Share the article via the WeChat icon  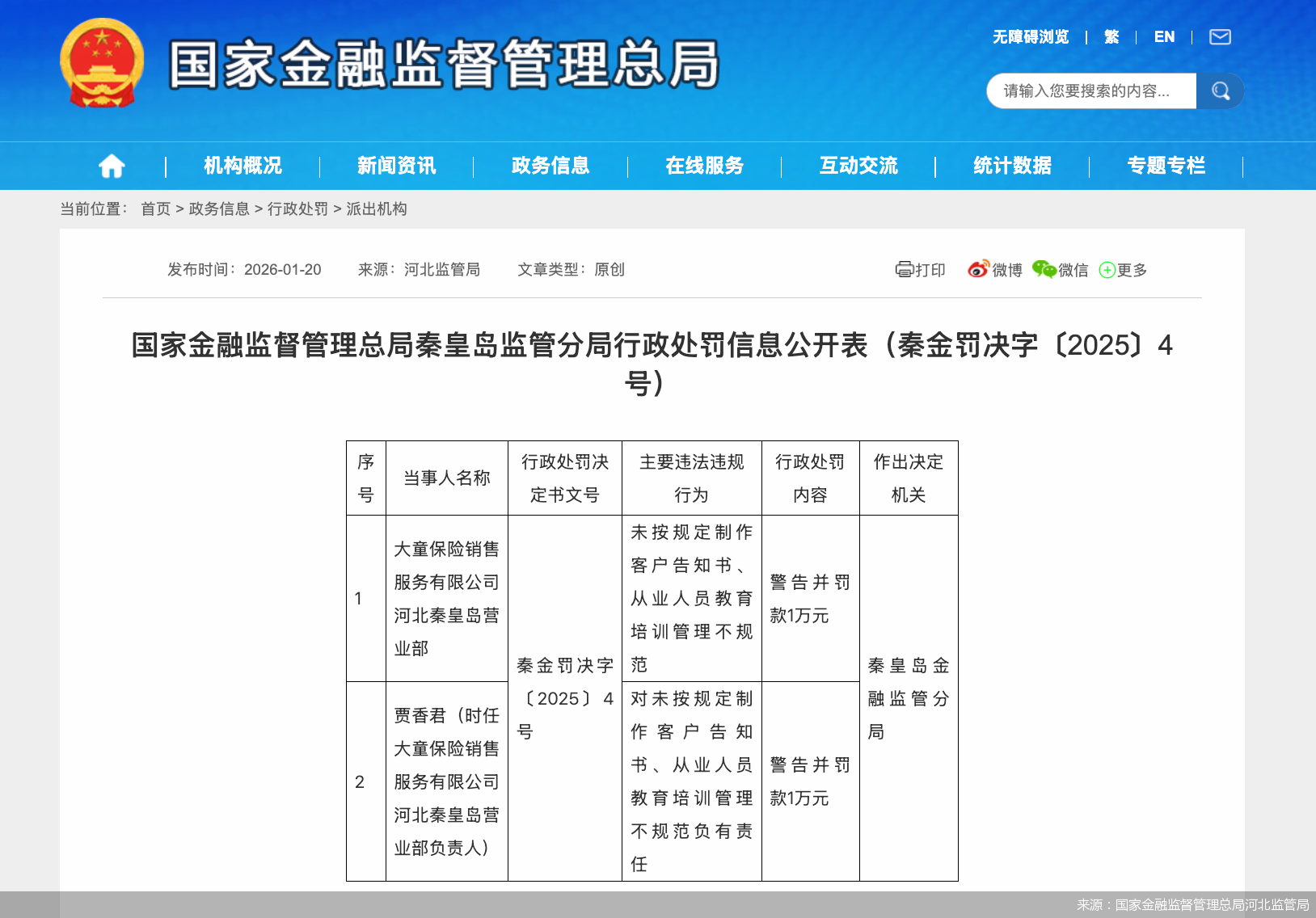coord(1044,270)
